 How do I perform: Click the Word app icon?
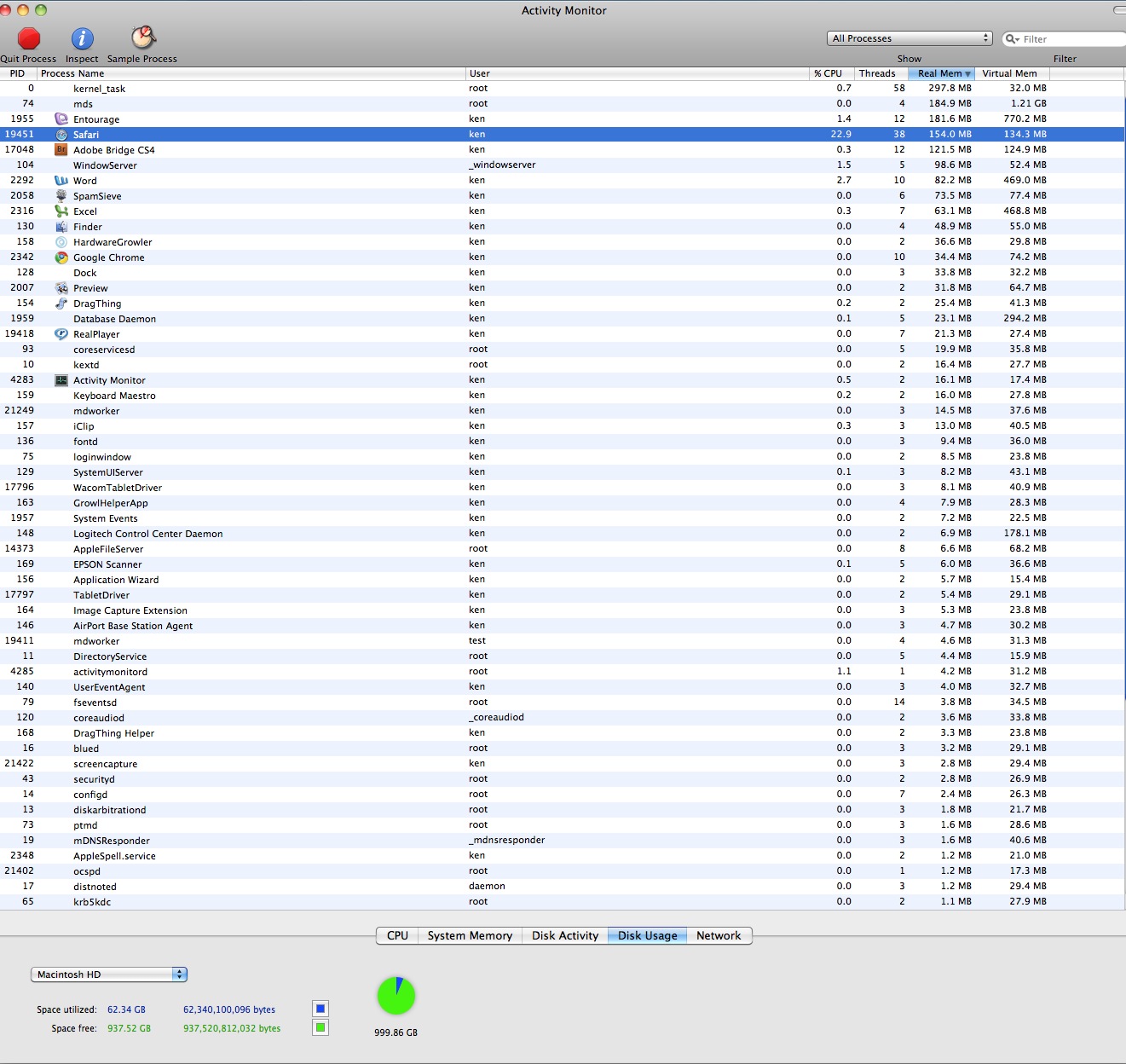pyautogui.click(x=61, y=181)
